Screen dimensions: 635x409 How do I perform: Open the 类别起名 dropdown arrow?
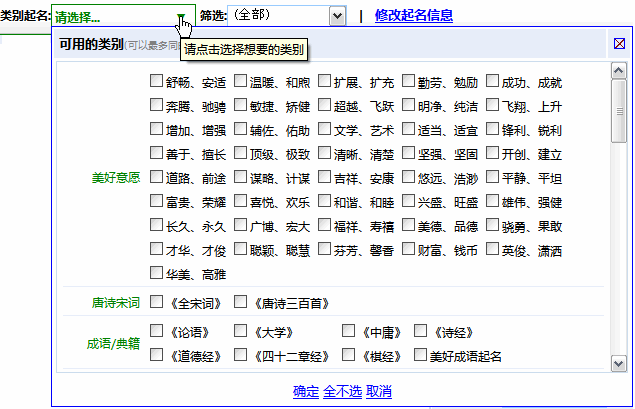click(x=182, y=17)
